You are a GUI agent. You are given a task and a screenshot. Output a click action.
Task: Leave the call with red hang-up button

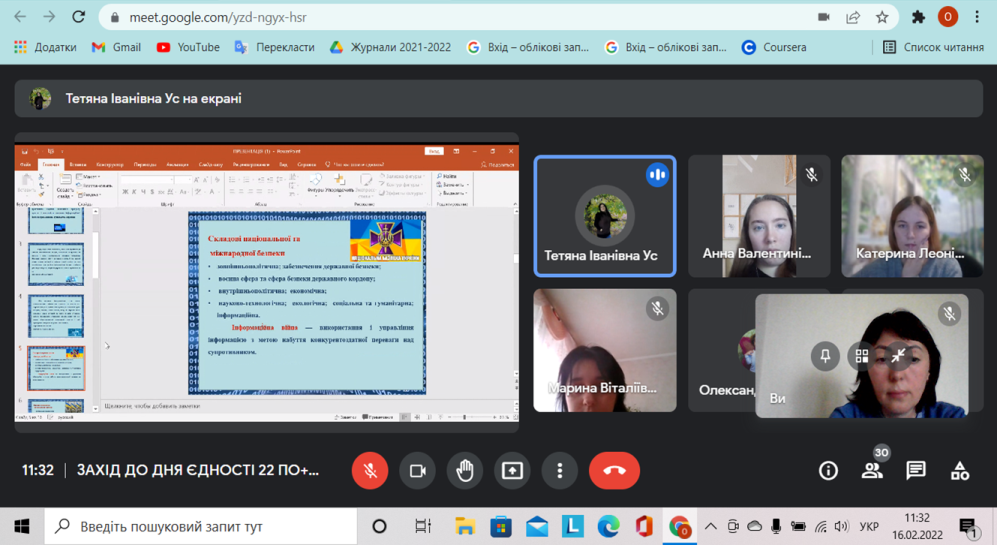[614, 471]
